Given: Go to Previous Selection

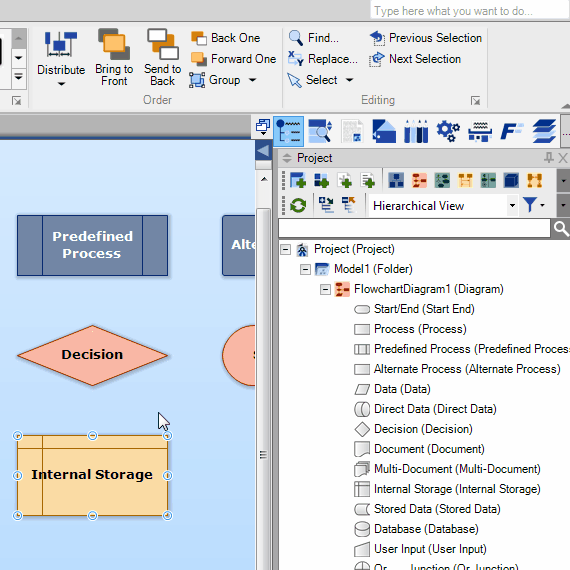Looking at the screenshot, I should tap(426, 38).
